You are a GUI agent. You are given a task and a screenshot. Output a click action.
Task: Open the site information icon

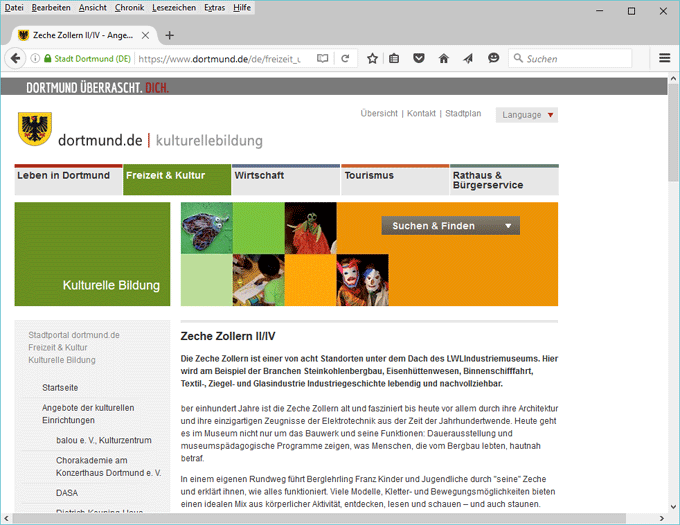coord(35,58)
